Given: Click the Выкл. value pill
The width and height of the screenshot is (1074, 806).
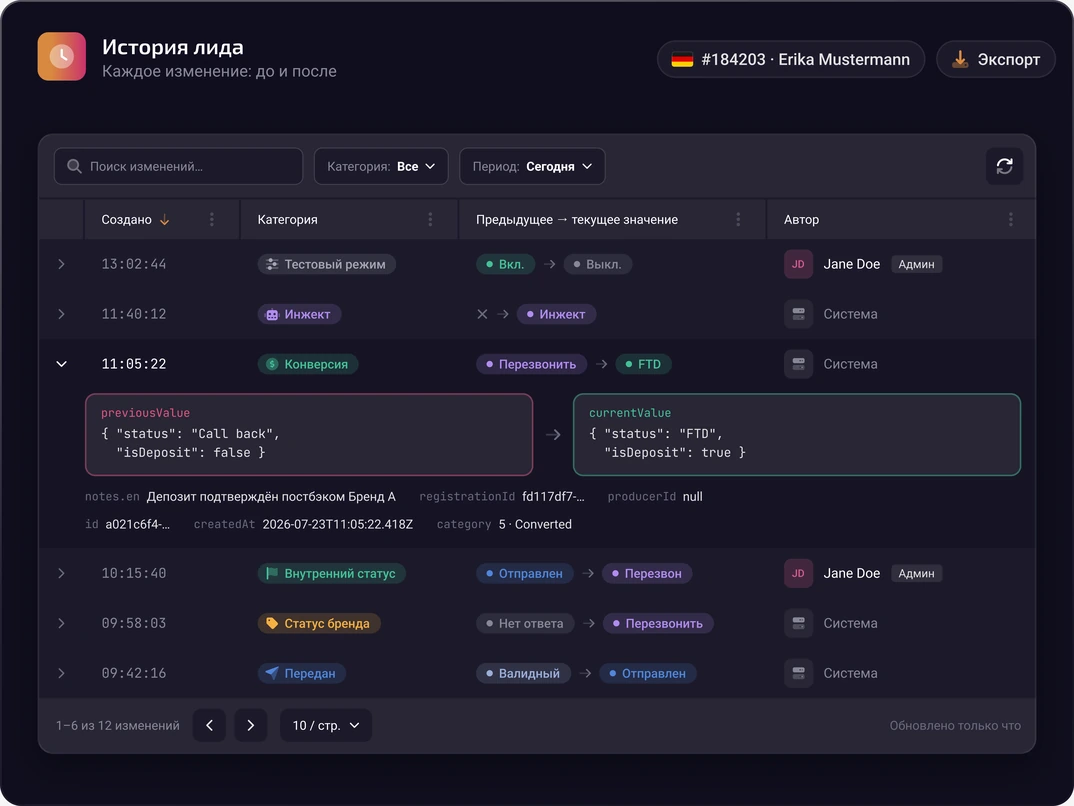Looking at the screenshot, I should pyautogui.click(x=597, y=264).
